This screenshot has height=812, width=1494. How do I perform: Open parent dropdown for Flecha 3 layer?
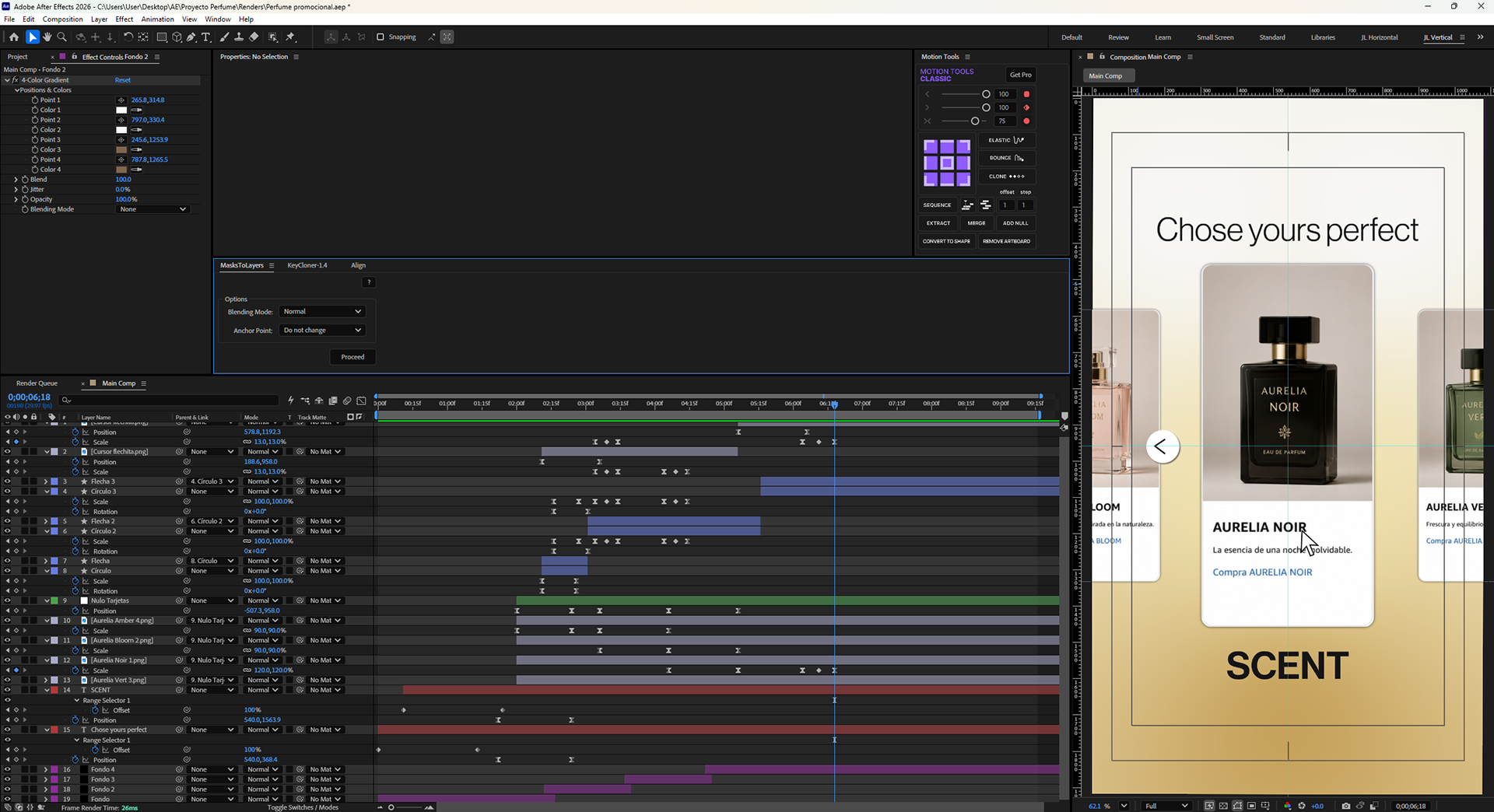pyautogui.click(x=212, y=481)
